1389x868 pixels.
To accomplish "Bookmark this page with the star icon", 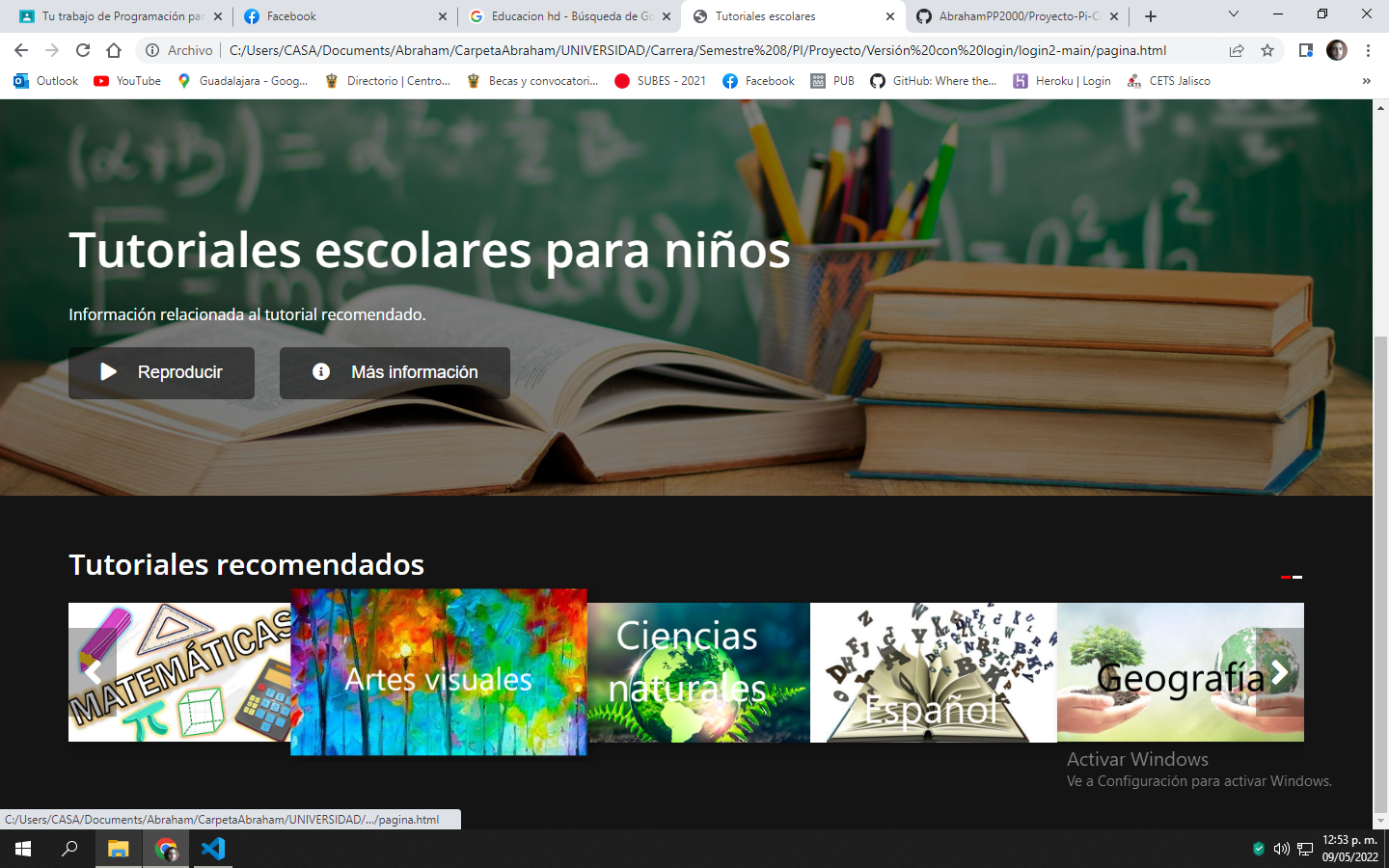I will point(1267,50).
